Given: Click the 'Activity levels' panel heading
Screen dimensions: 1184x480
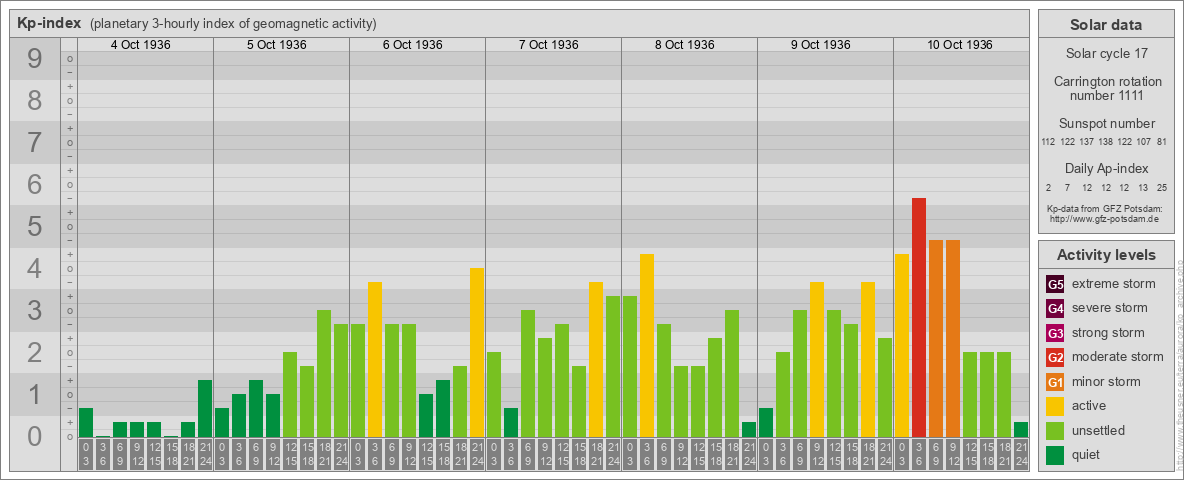Looking at the screenshot, I should point(1105,255).
